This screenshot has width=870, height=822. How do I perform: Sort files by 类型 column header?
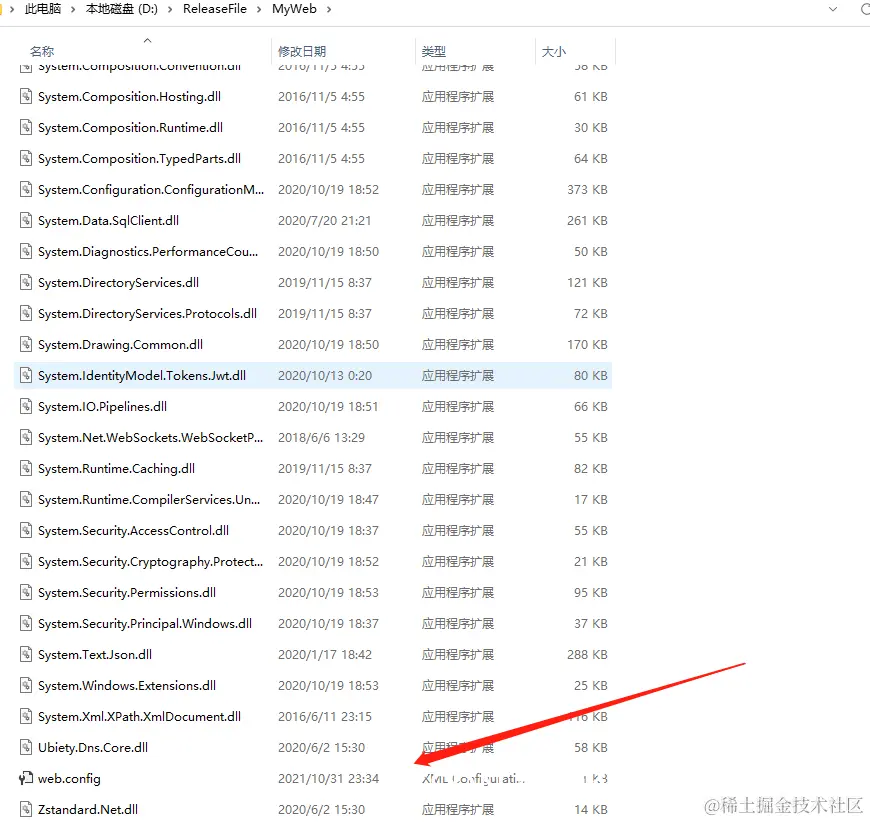[434, 52]
